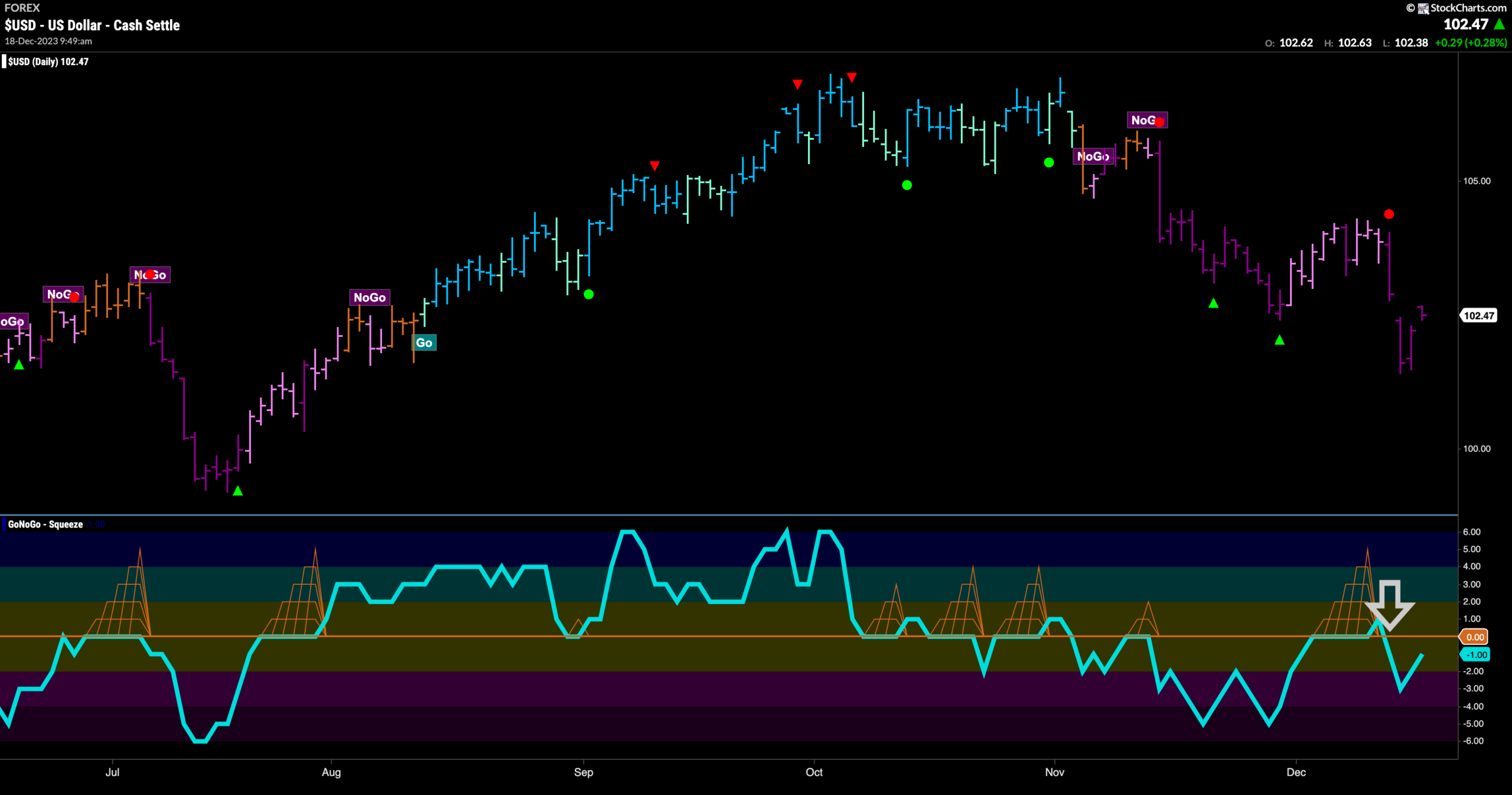Image resolution: width=1512 pixels, height=795 pixels.
Task: Click the Aug label on time axis
Action: (331, 772)
